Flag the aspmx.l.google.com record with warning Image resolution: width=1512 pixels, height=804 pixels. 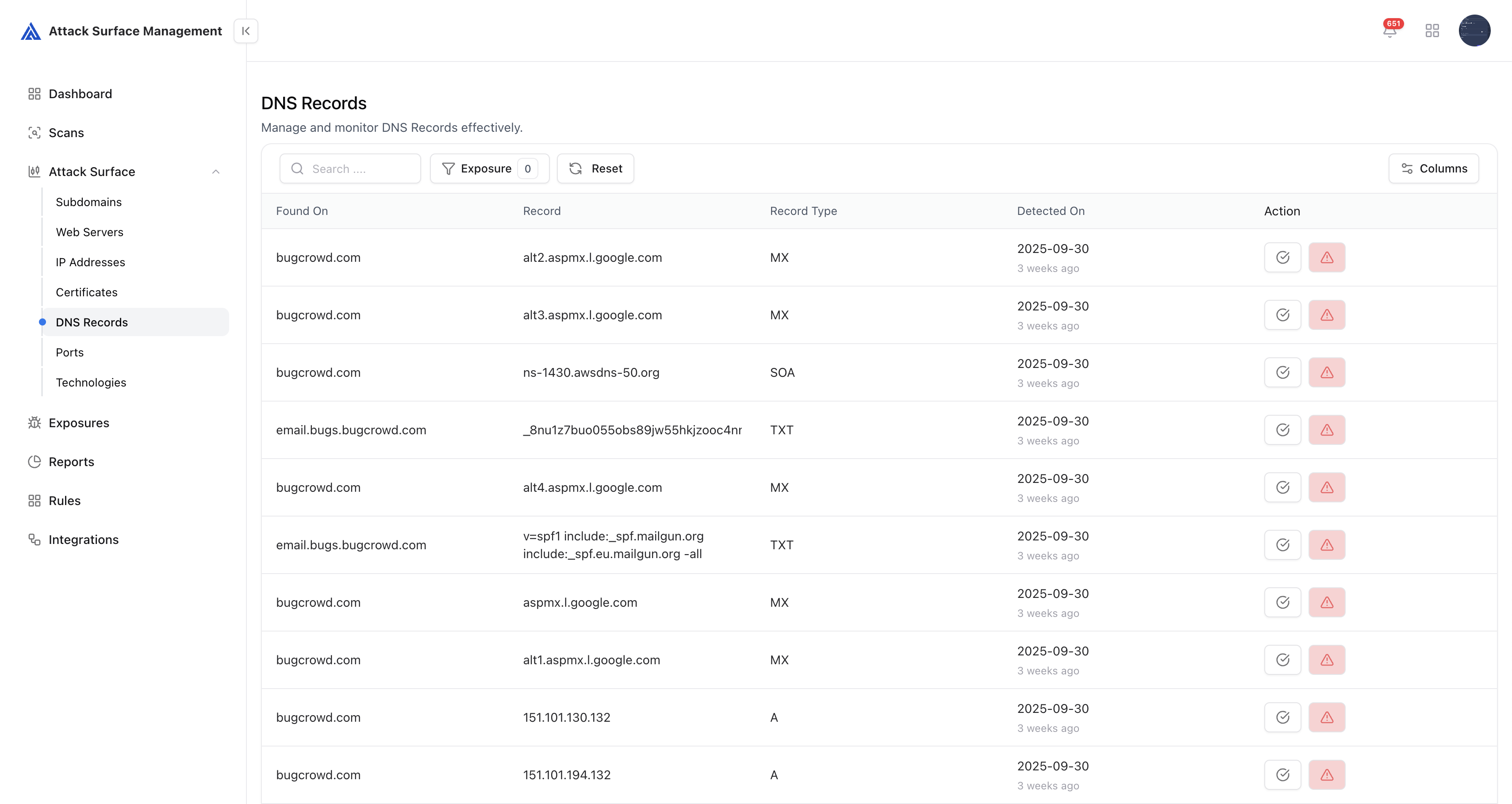coord(1327,602)
